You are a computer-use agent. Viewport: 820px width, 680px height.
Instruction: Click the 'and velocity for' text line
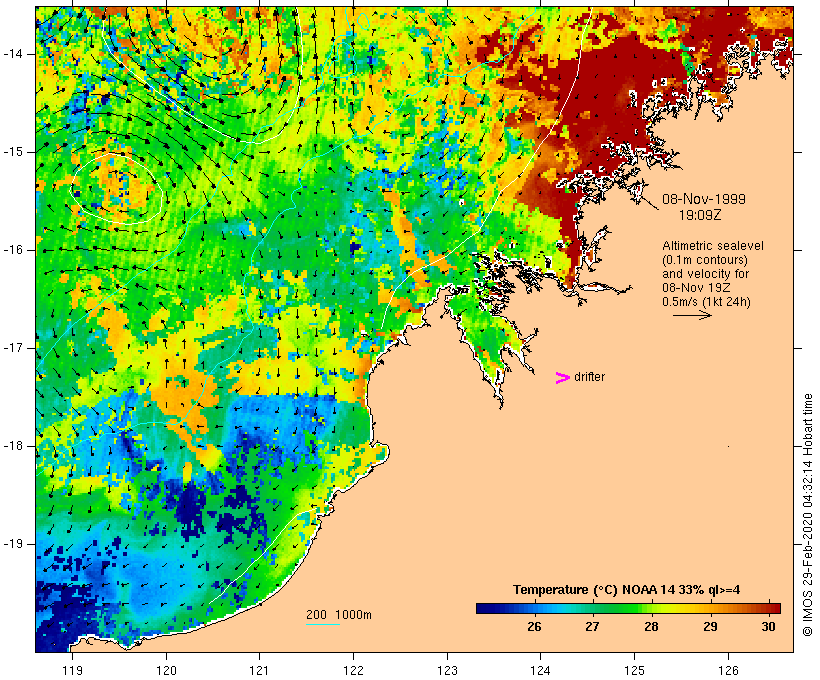(x=705, y=274)
